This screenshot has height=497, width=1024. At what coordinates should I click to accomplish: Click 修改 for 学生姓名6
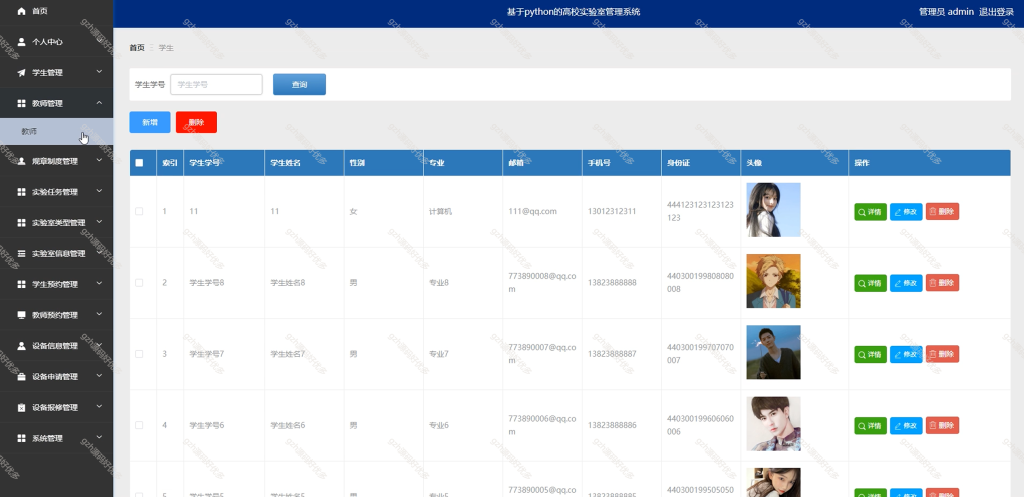click(x=906, y=425)
